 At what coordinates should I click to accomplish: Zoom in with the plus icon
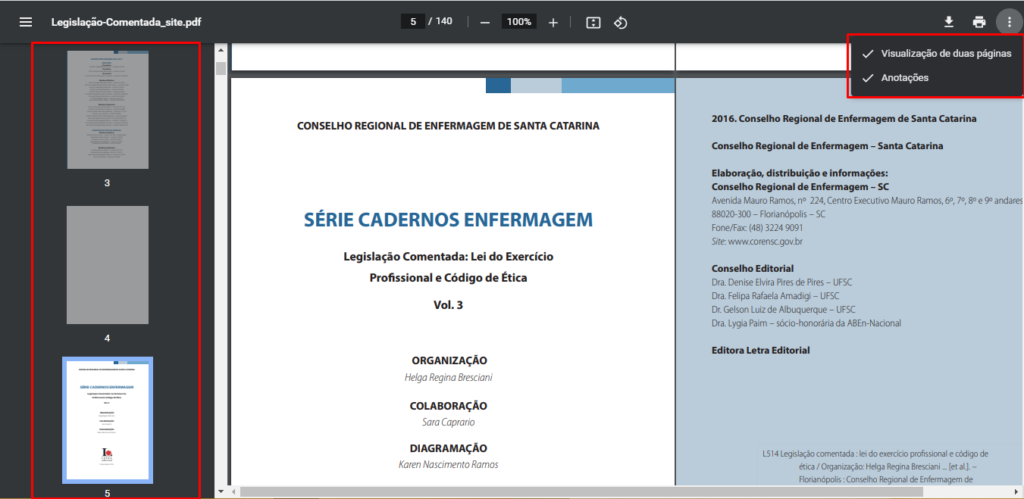coord(553,22)
